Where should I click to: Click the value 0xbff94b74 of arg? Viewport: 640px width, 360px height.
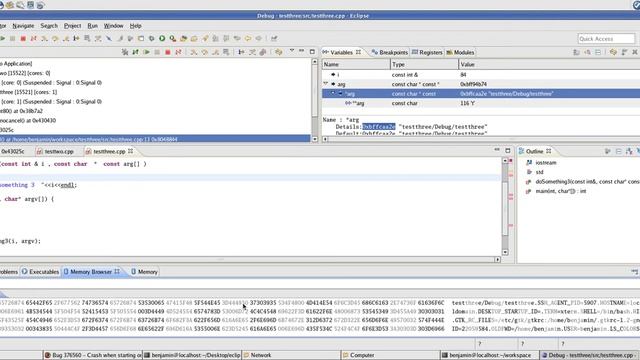pyautogui.click(x=473, y=84)
